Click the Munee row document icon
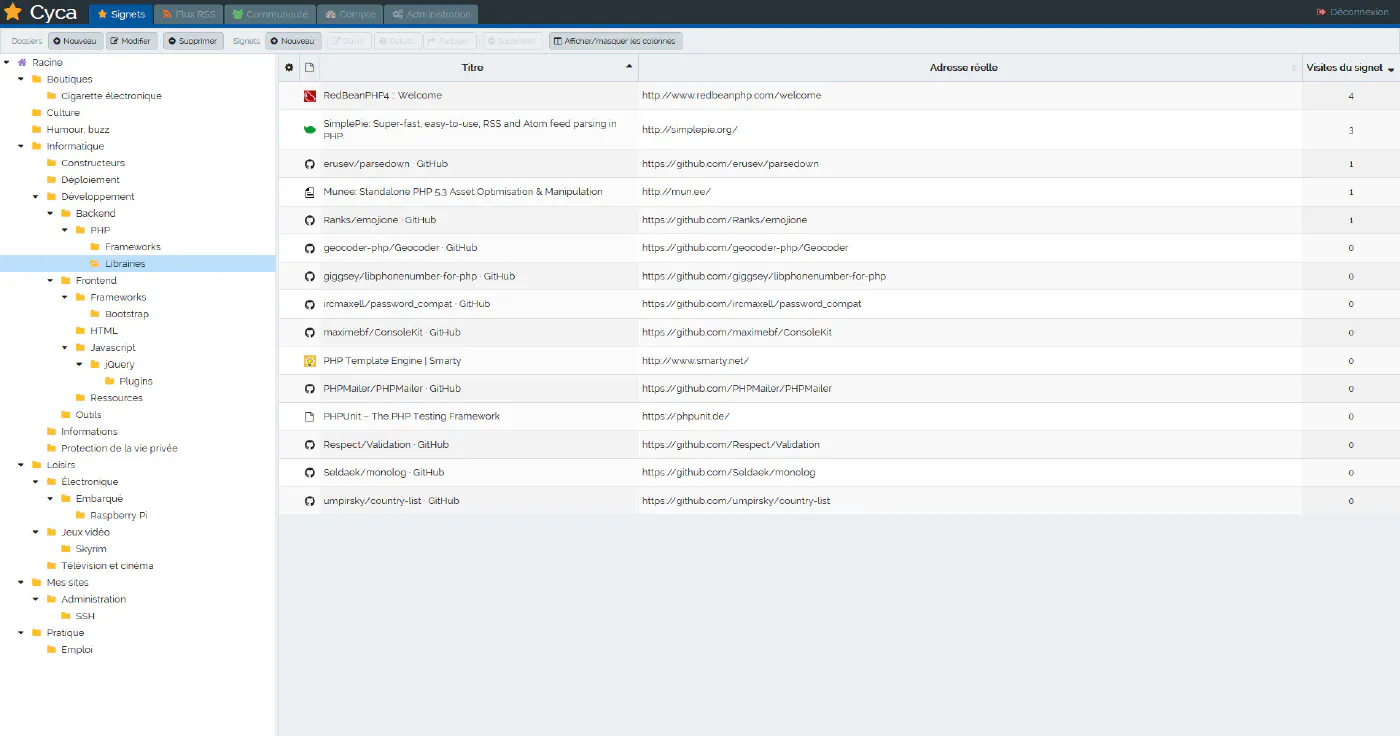Image resolution: width=1400 pixels, height=736 pixels. pos(309,192)
